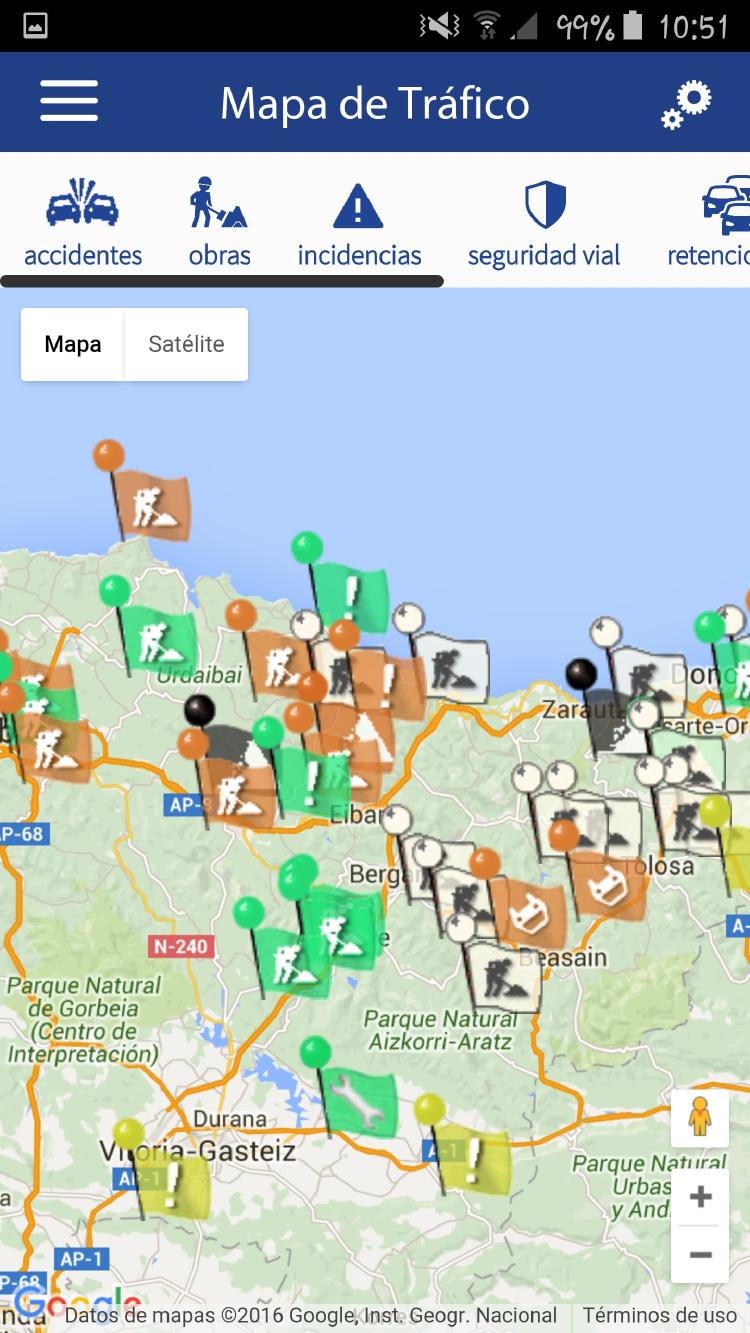This screenshot has height=1333, width=750.
Task: Tap the green wrench flag marker
Action: coord(360,1102)
